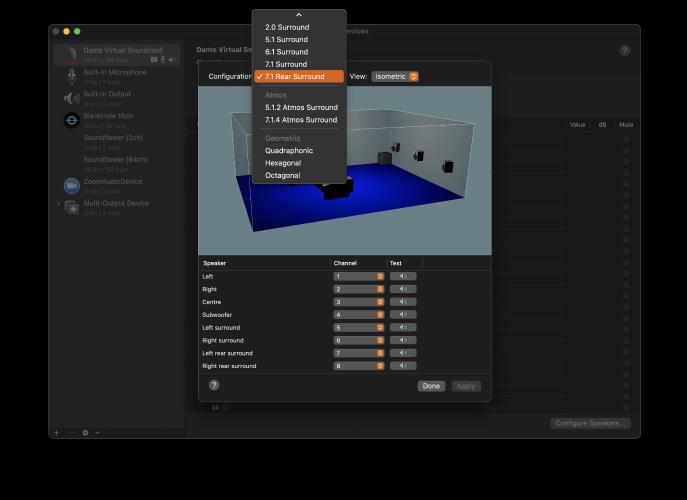Image resolution: width=687 pixels, height=500 pixels.
Task: Select ZoomAudioDevice in the device sidebar
Action: [x=113, y=182]
